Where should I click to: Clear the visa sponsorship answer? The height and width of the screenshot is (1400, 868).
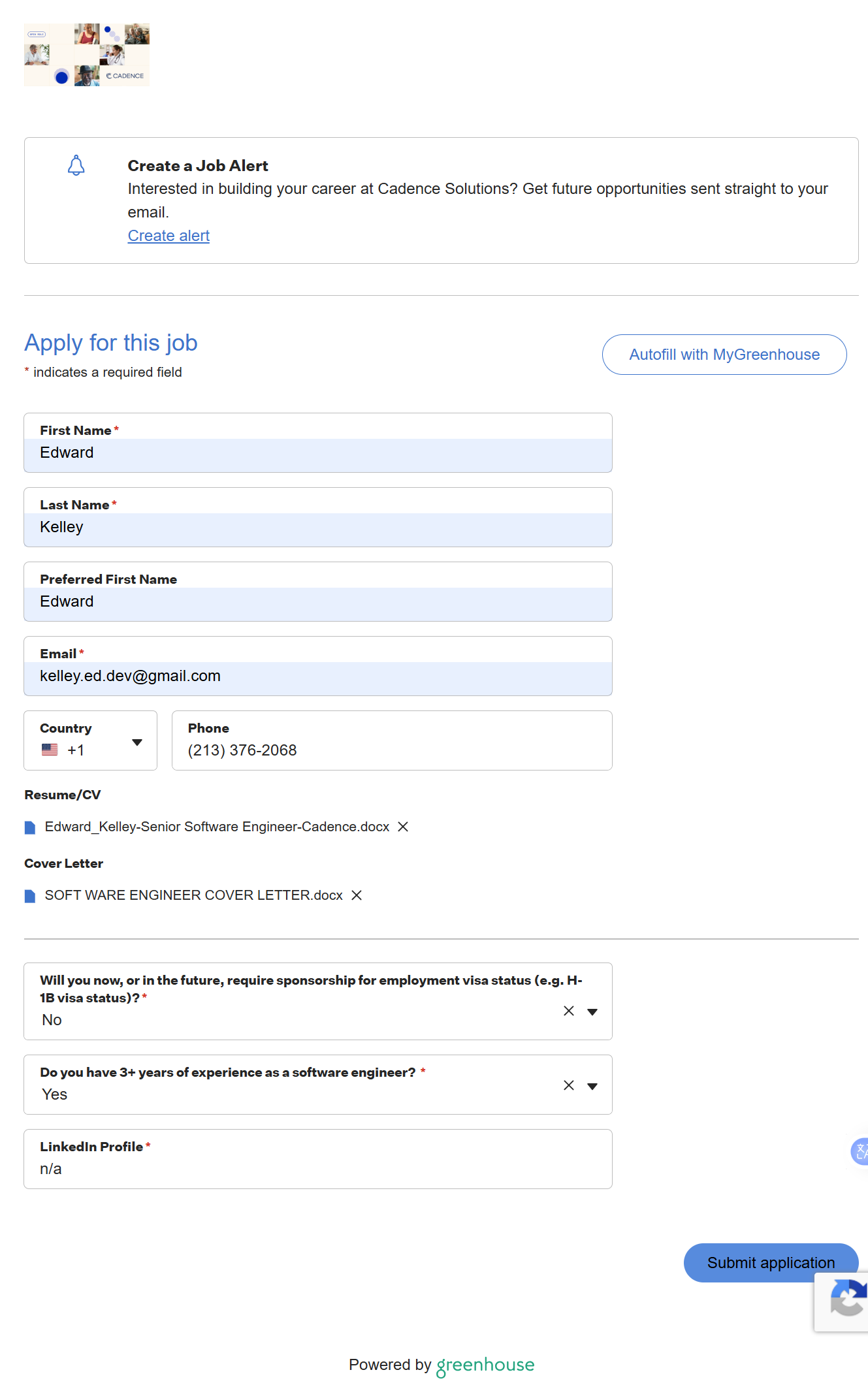pyautogui.click(x=569, y=1011)
